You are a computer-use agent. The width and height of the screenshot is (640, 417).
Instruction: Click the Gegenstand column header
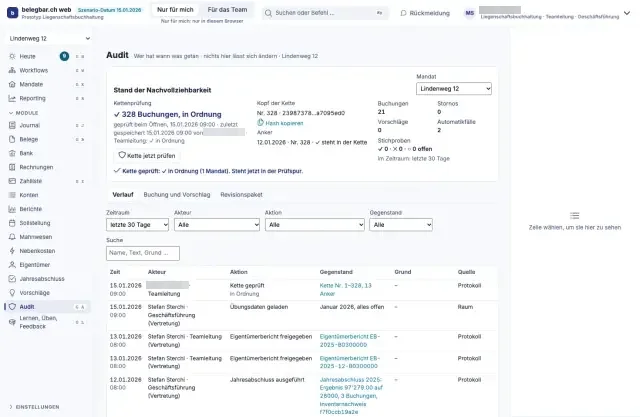(x=336, y=272)
